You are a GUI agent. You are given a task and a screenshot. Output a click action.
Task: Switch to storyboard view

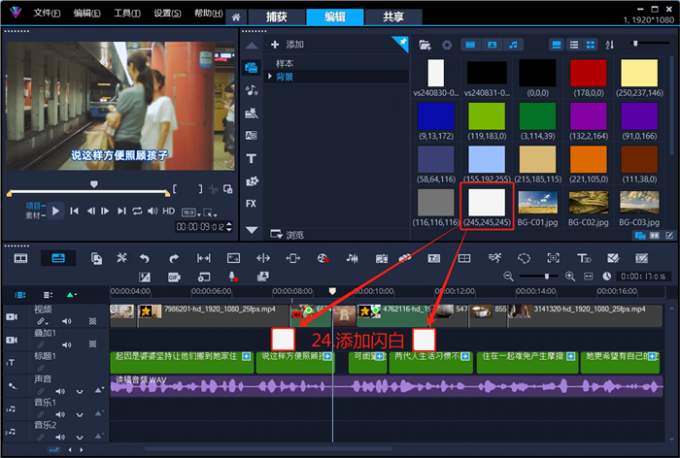point(21,258)
